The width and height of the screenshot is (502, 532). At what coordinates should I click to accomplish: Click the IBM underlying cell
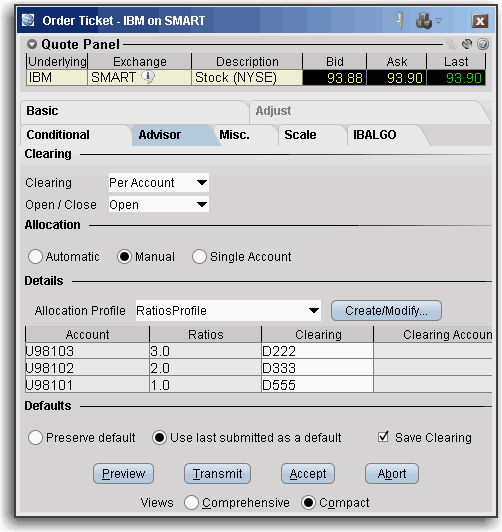pos(57,77)
